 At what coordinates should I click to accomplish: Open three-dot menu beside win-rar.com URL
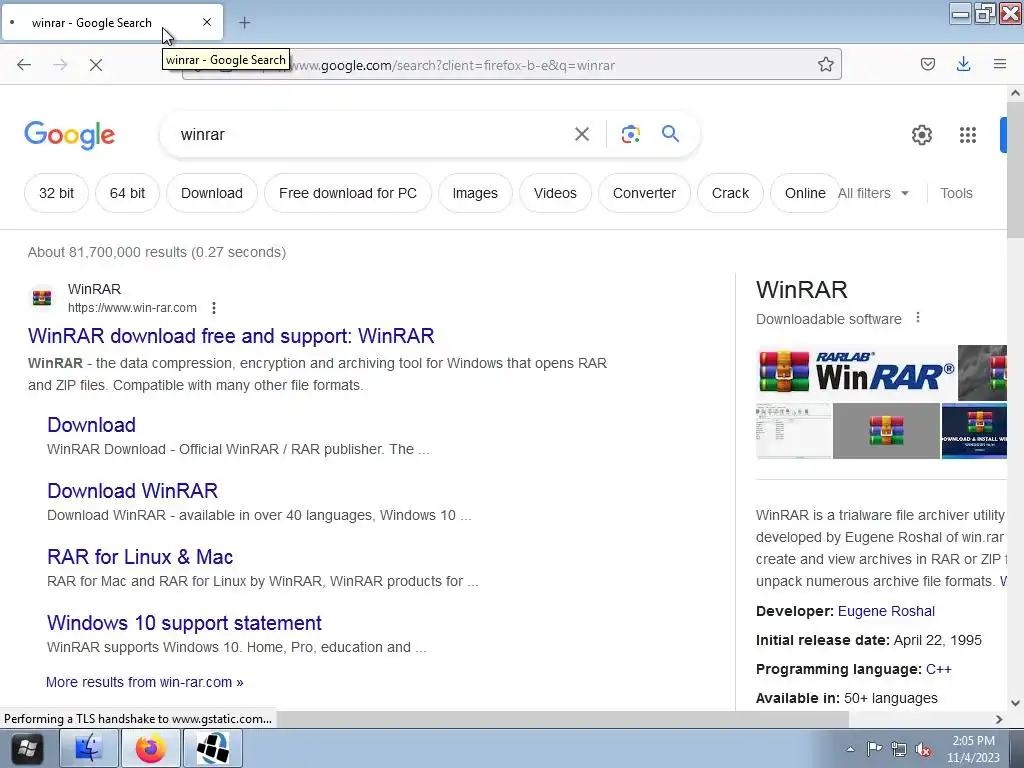click(214, 308)
